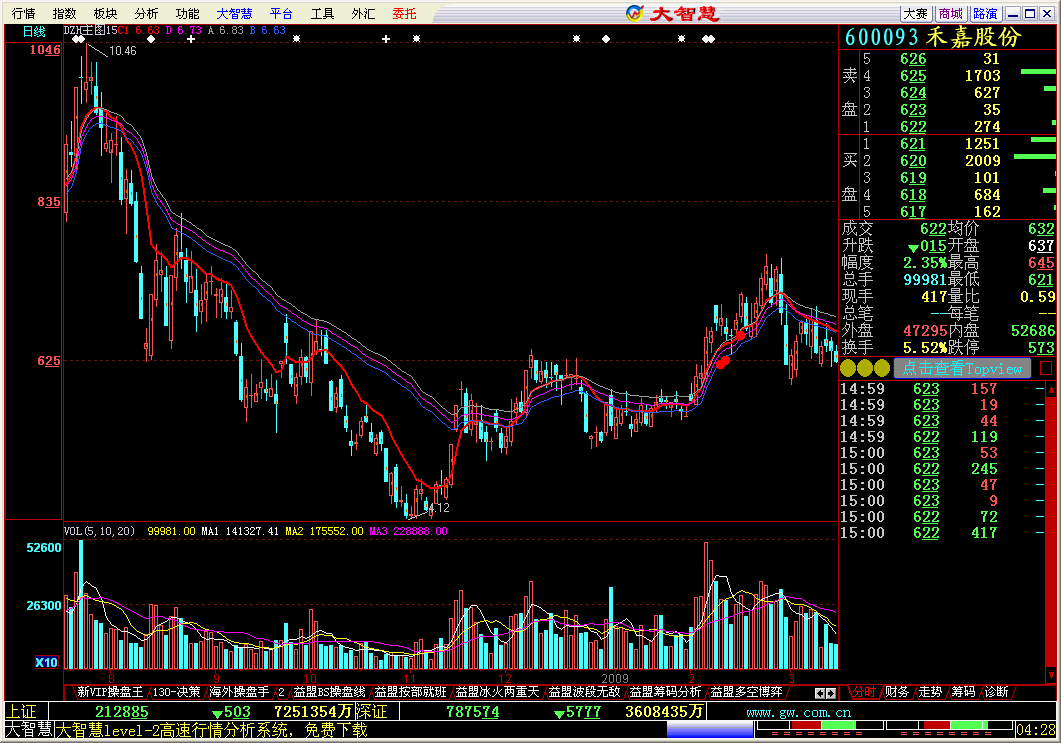
Task: Open the 行情 menu
Action: pos(24,14)
